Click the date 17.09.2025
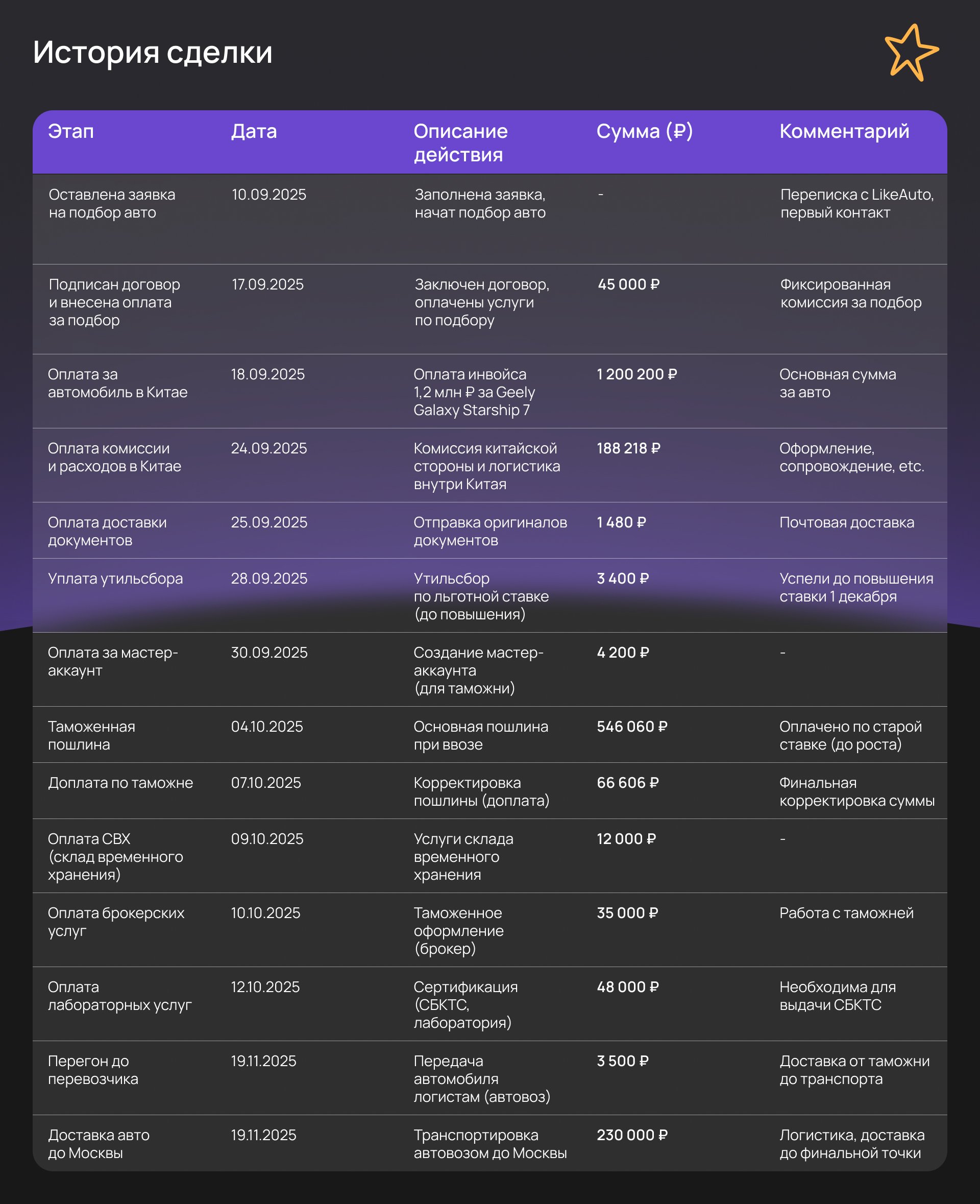Image resolution: width=980 pixels, height=1204 pixels. pyautogui.click(x=267, y=284)
